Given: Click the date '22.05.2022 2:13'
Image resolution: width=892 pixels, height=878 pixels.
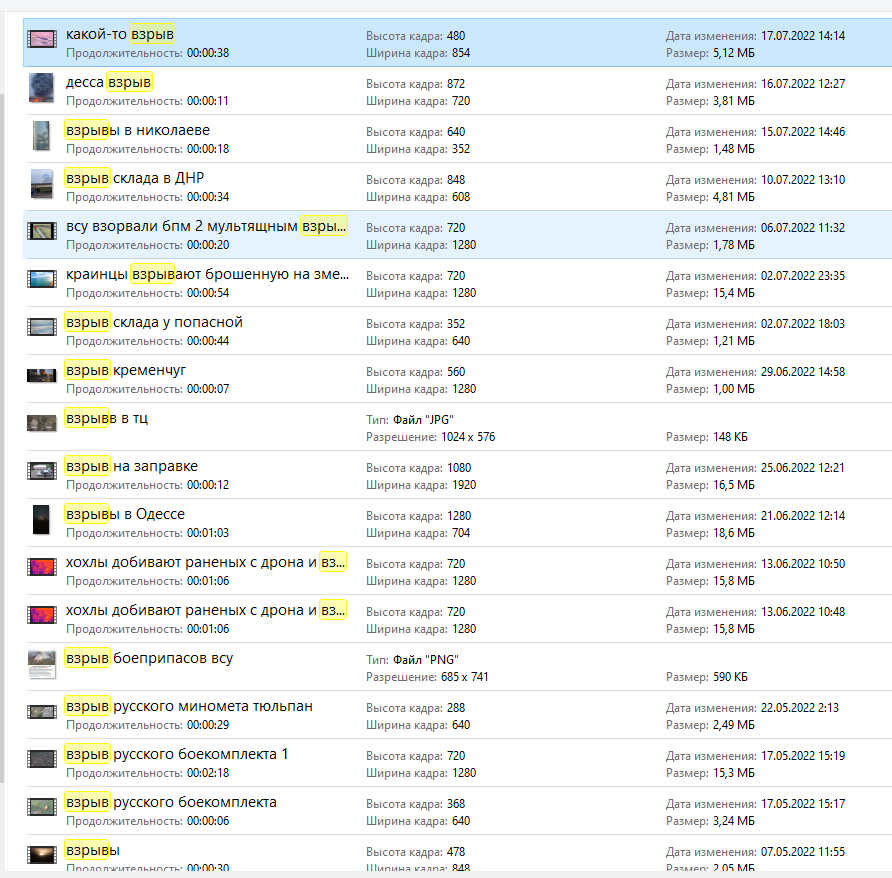Looking at the screenshot, I should pyautogui.click(x=800, y=708).
